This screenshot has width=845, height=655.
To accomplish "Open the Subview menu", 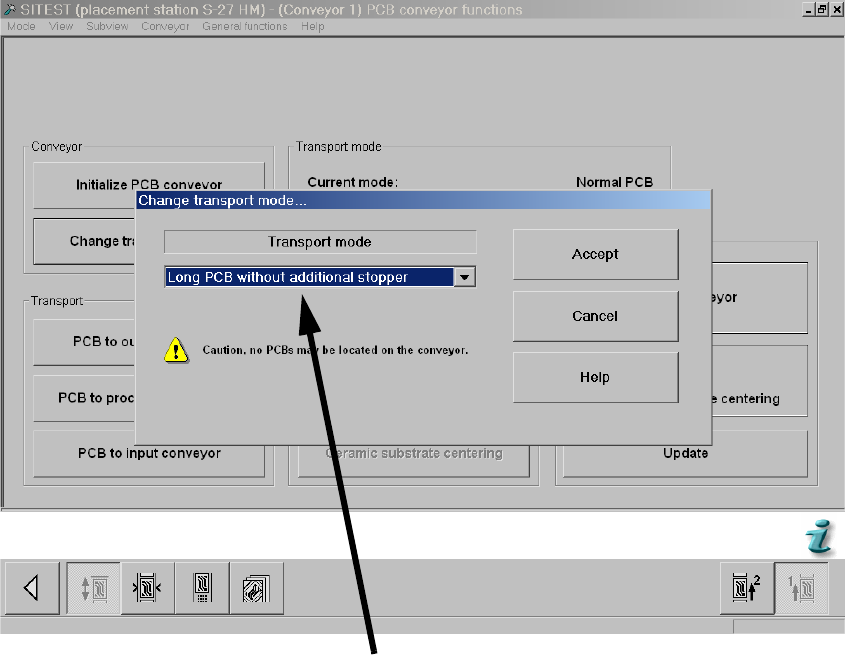I will (x=107, y=26).
